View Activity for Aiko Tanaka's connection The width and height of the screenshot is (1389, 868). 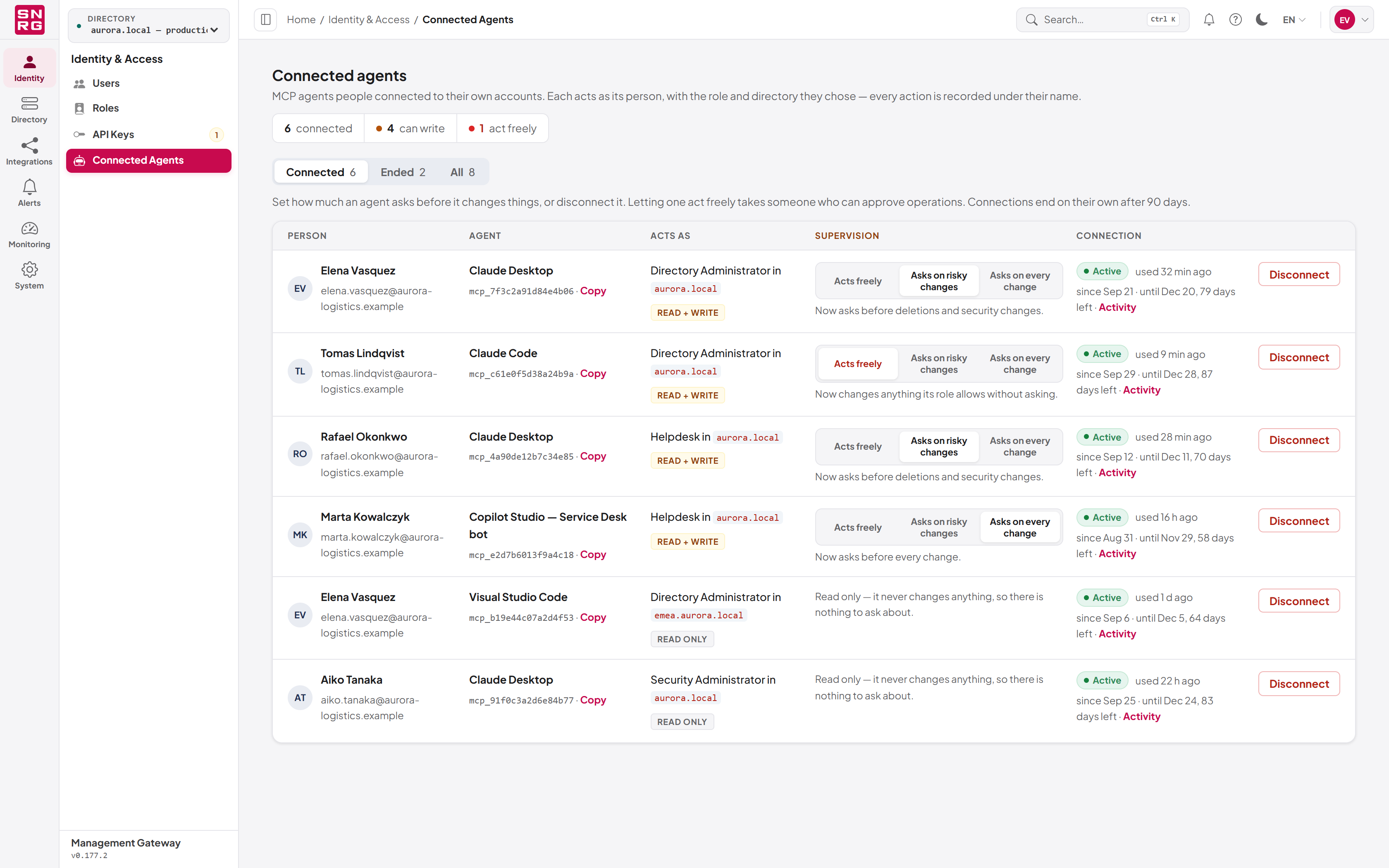1141,716
